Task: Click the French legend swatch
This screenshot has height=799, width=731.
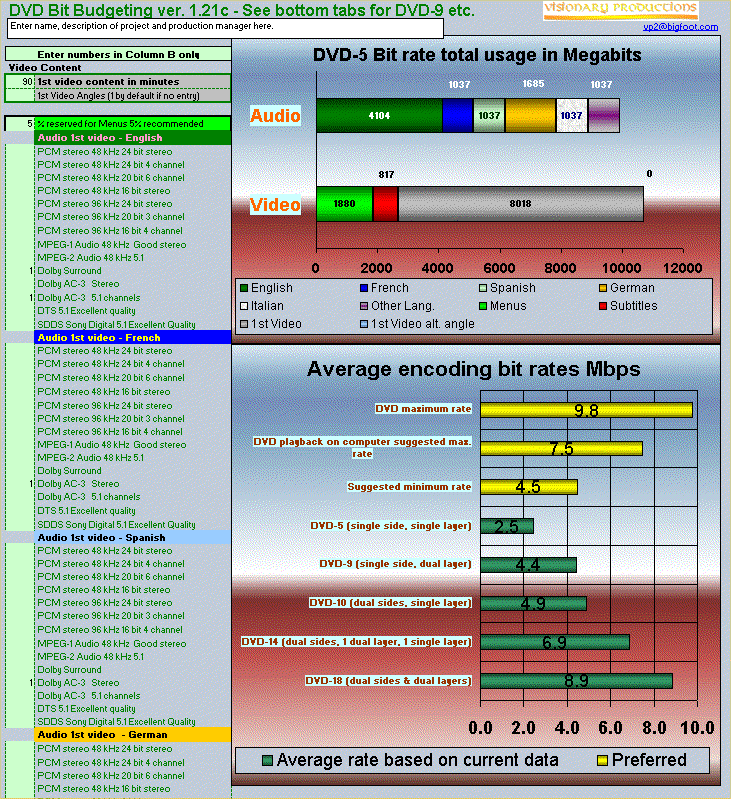Action: coord(364,288)
